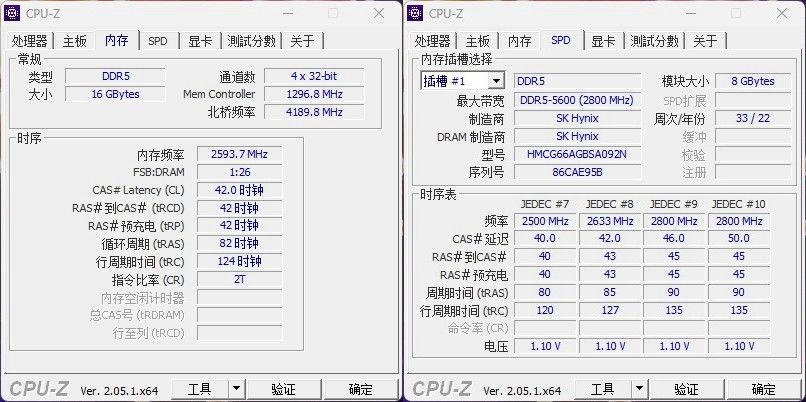The image size is (806, 402).
Task: Click the 2T command rate value
Action: tap(239, 280)
